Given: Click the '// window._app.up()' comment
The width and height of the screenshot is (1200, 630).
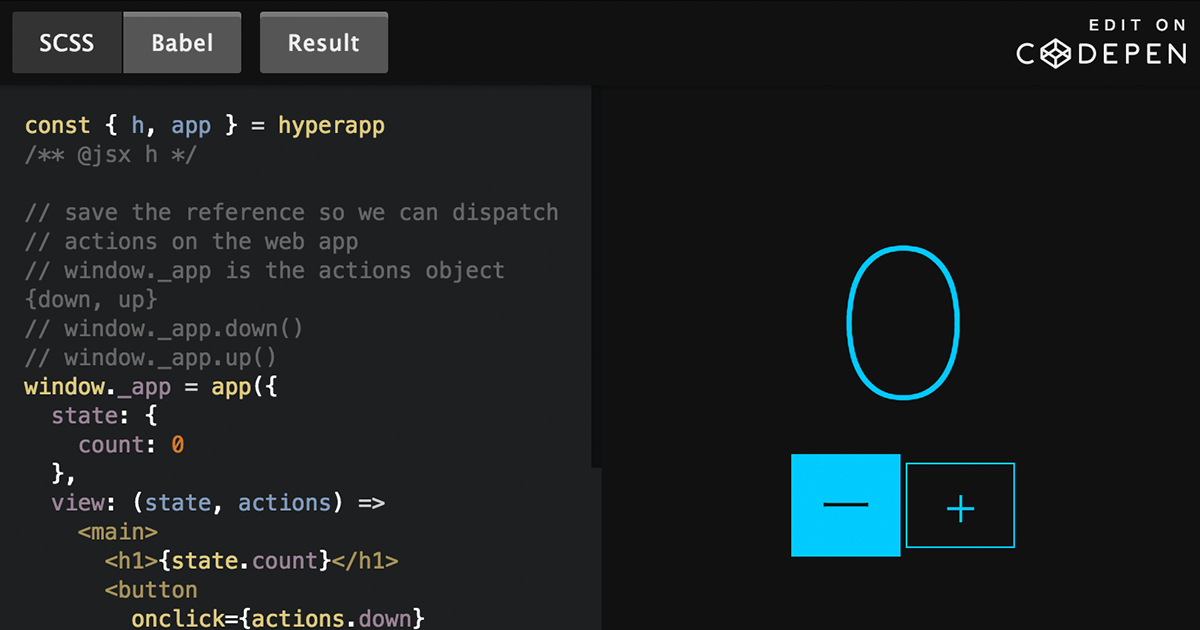Looking at the screenshot, I should pos(150,358).
